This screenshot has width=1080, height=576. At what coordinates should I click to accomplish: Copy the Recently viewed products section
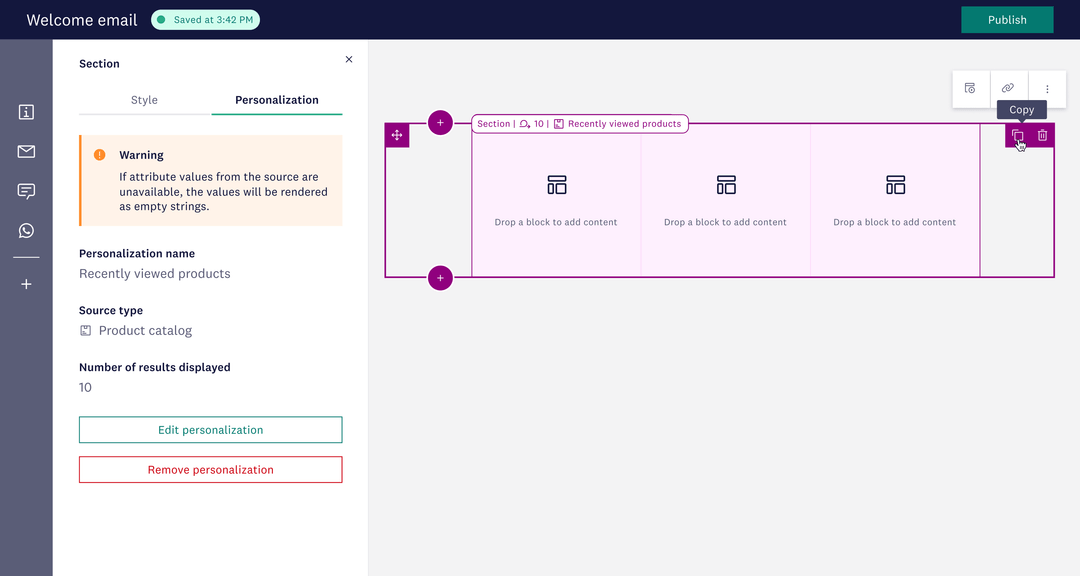(x=1018, y=135)
